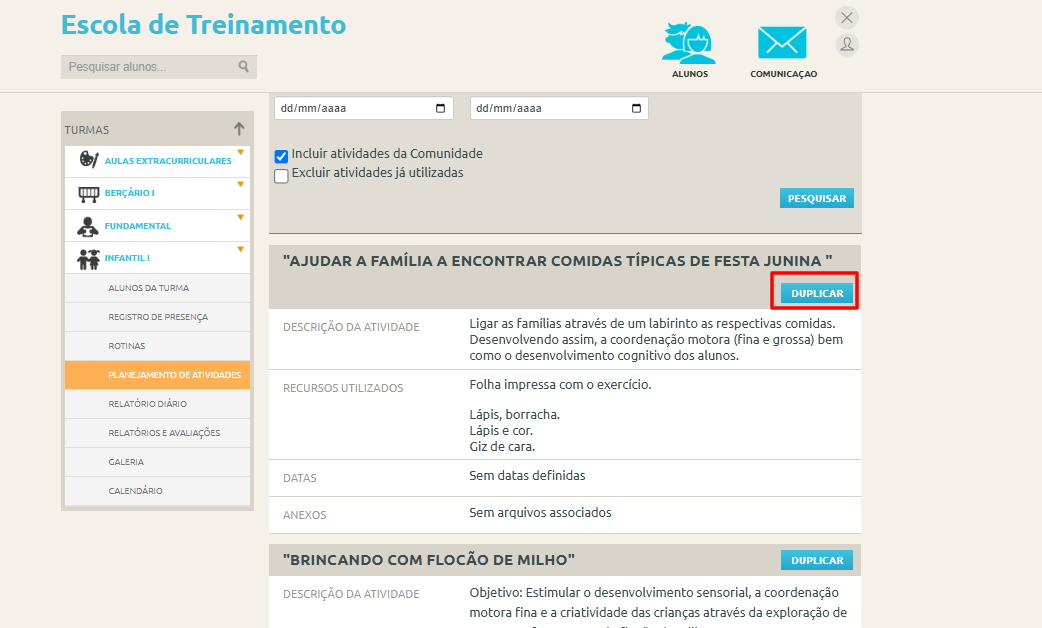Viewport: 1042px width, 628px height.
Task: Expand Berçário I dropdown arrow
Action: coord(241,185)
